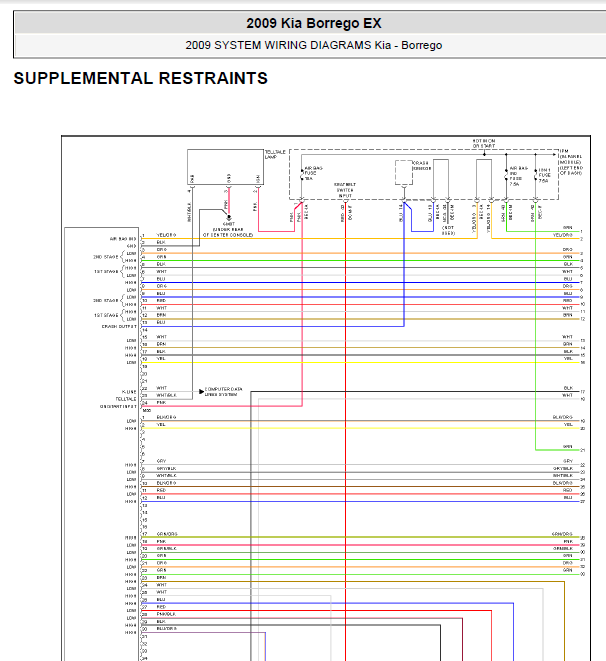Image resolution: width=606 pixels, height=661 pixels.
Task: Click 'PNK' wire label at pin 24
Action: [x=161, y=403]
